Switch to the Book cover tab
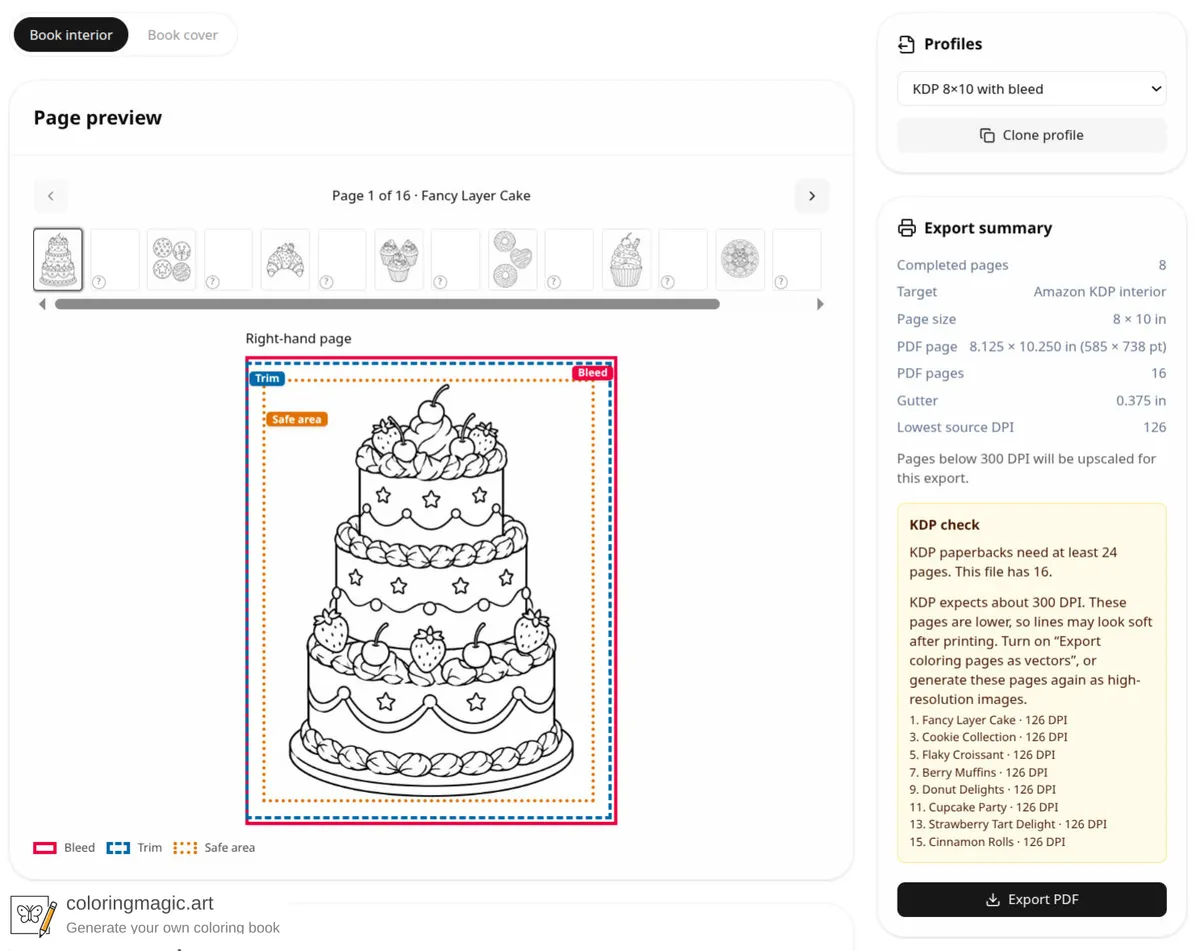This screenshot has height=951, width=1200. click(x=182, y=35)
